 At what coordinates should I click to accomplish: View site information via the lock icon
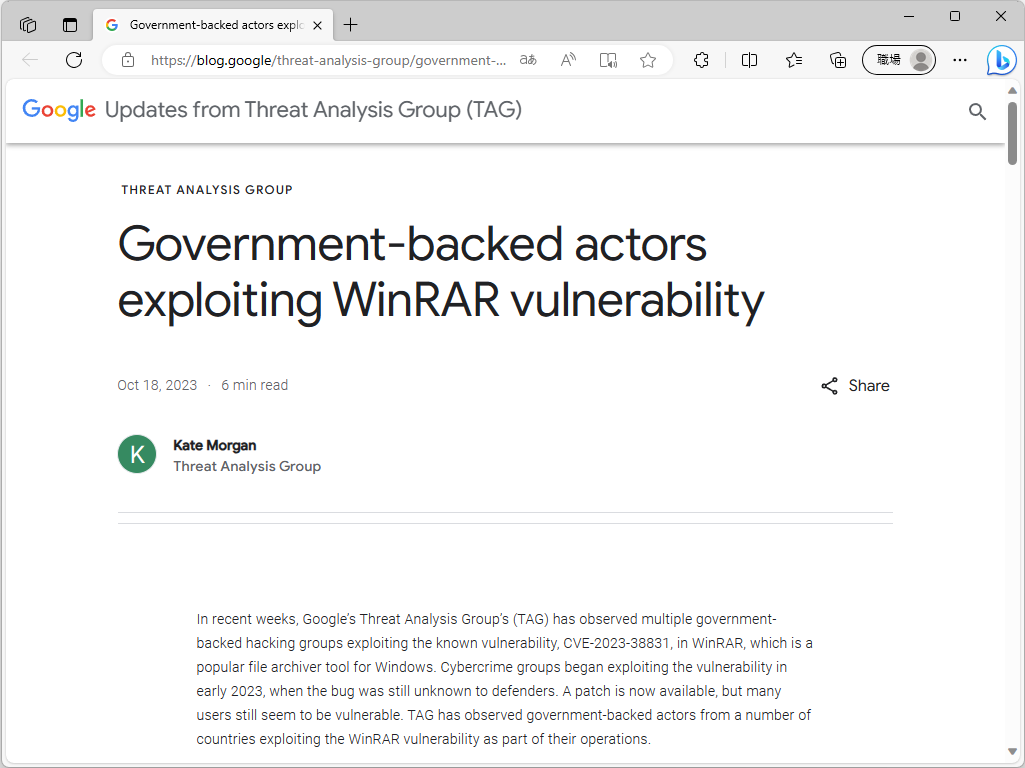pos(127,60)
